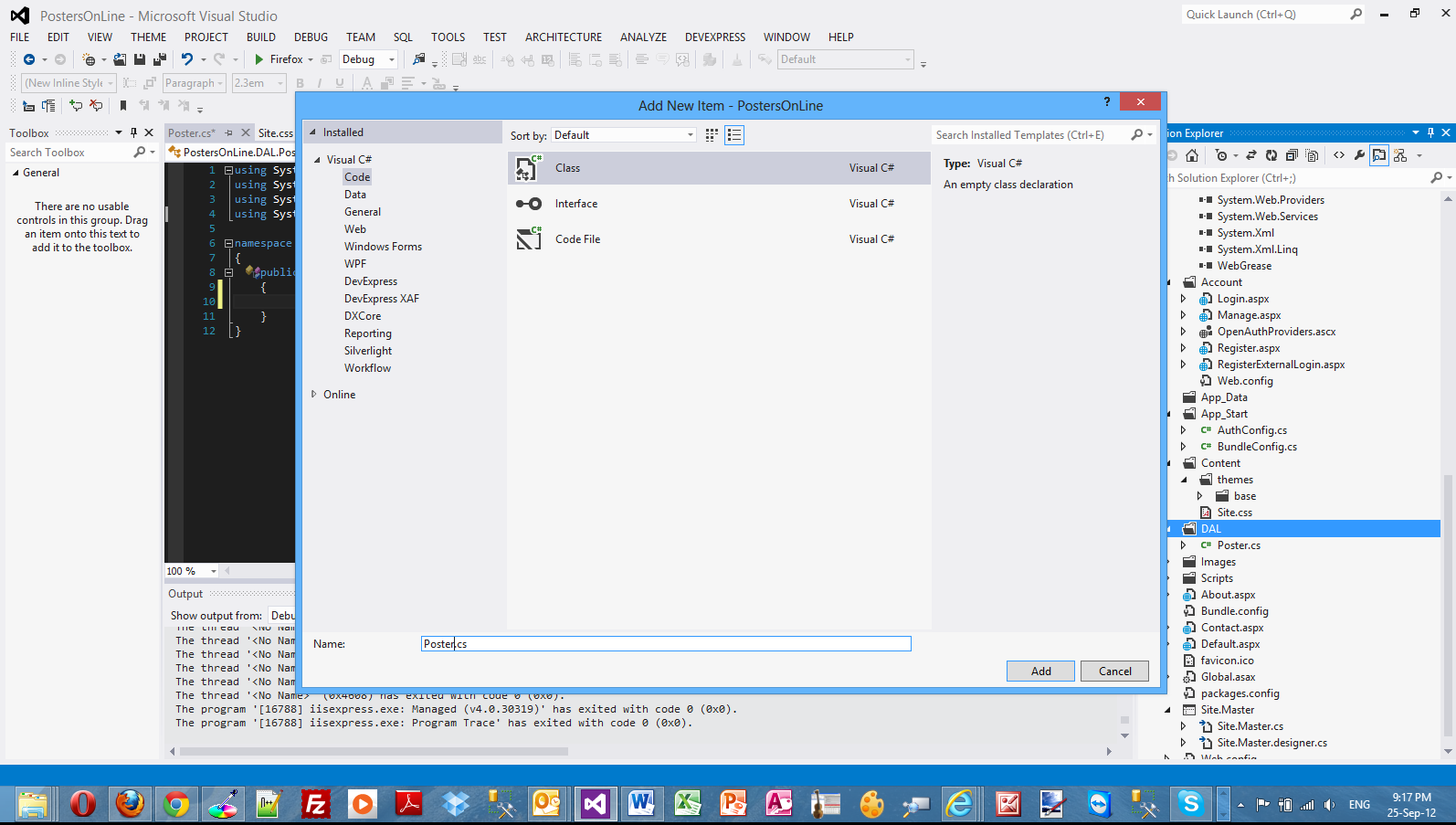This screenshot has height=825, width=1456.
Task: Open Microsoft Word from the taskbar
Action: (x=641, y=804)
